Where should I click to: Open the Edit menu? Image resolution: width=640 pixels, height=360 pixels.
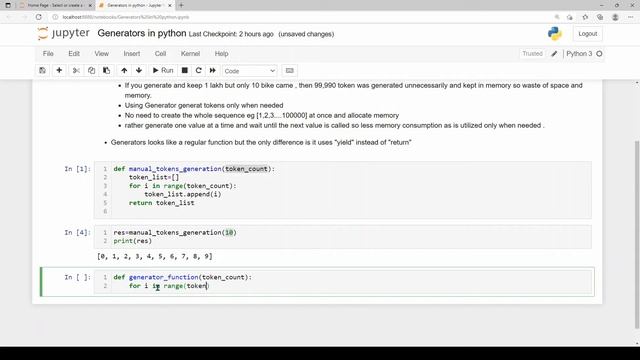74,53
